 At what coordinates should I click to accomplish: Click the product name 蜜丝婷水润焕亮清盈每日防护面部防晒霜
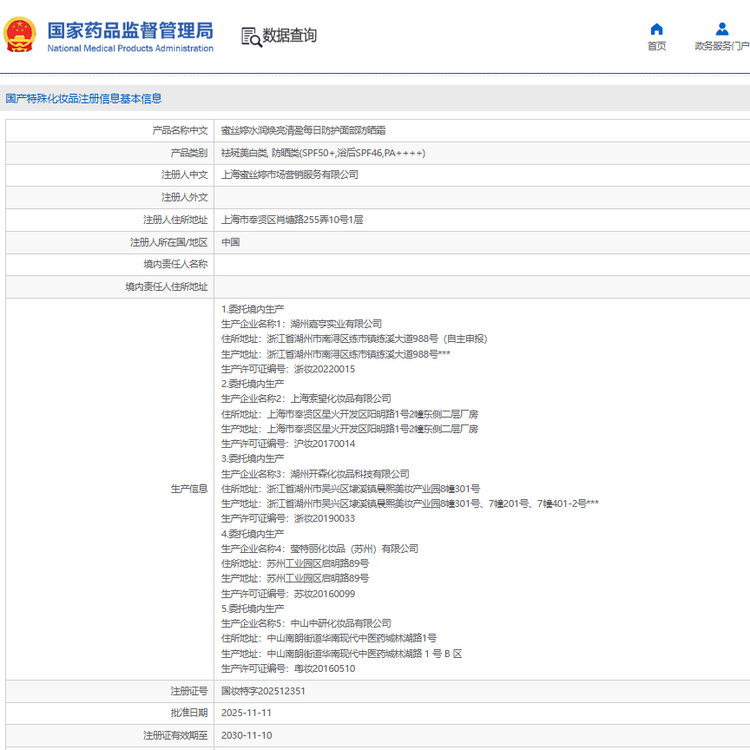[x=303, y=130]
